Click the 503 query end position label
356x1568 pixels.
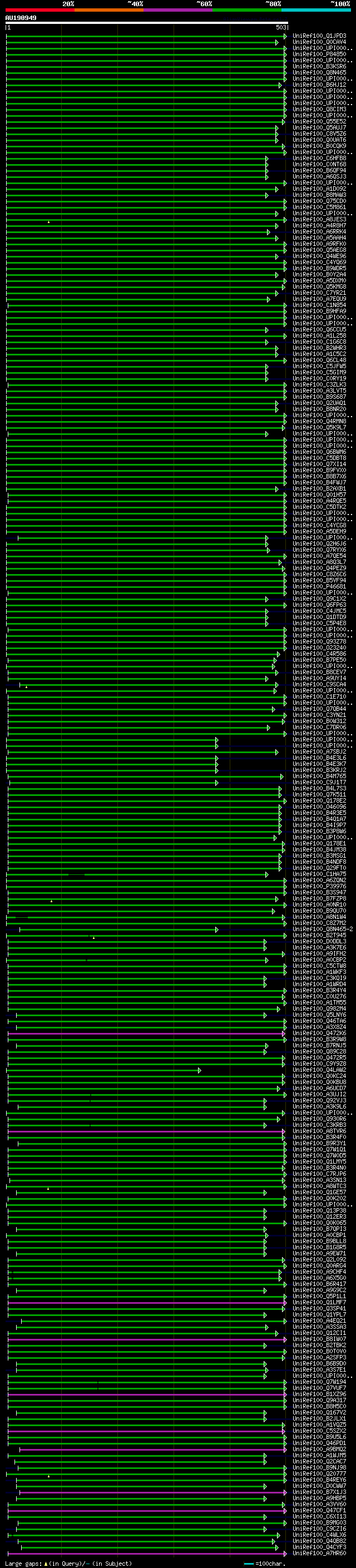tap(280, 27)
